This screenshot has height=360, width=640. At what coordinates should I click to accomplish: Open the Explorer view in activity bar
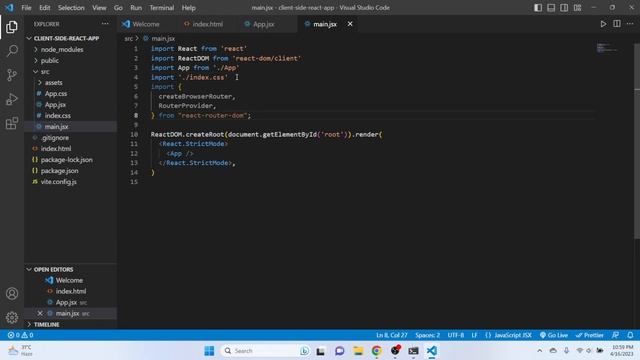(12, 27)
